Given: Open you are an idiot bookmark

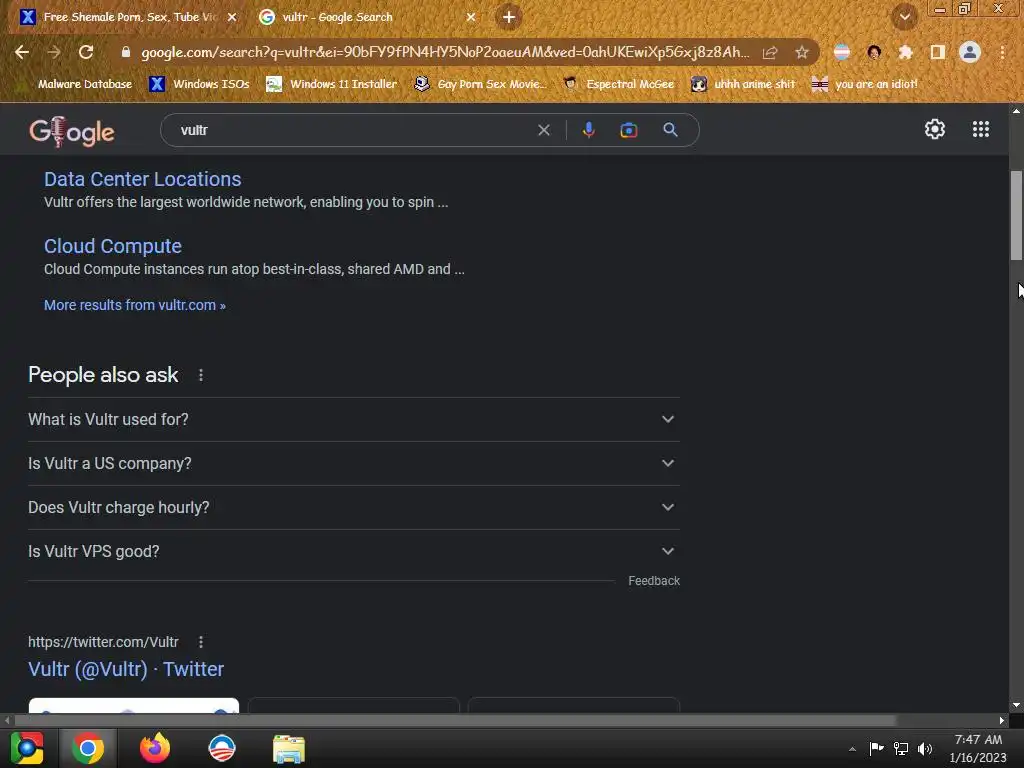Looking at the screenshot, I should tap(864, 84).
